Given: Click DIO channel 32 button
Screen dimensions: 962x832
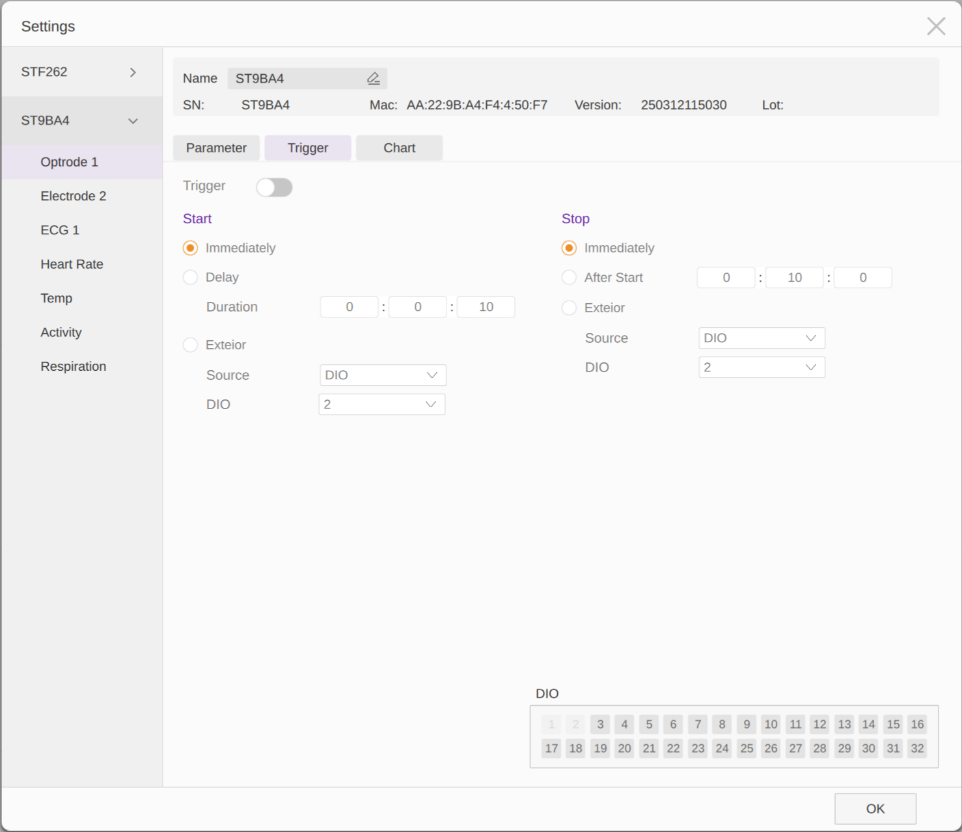Looking at the screenshot, I should (x=917, y=749).
